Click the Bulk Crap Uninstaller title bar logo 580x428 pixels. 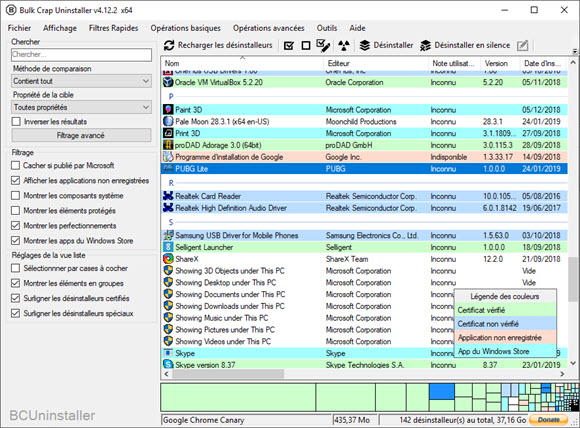click(11, 10)
